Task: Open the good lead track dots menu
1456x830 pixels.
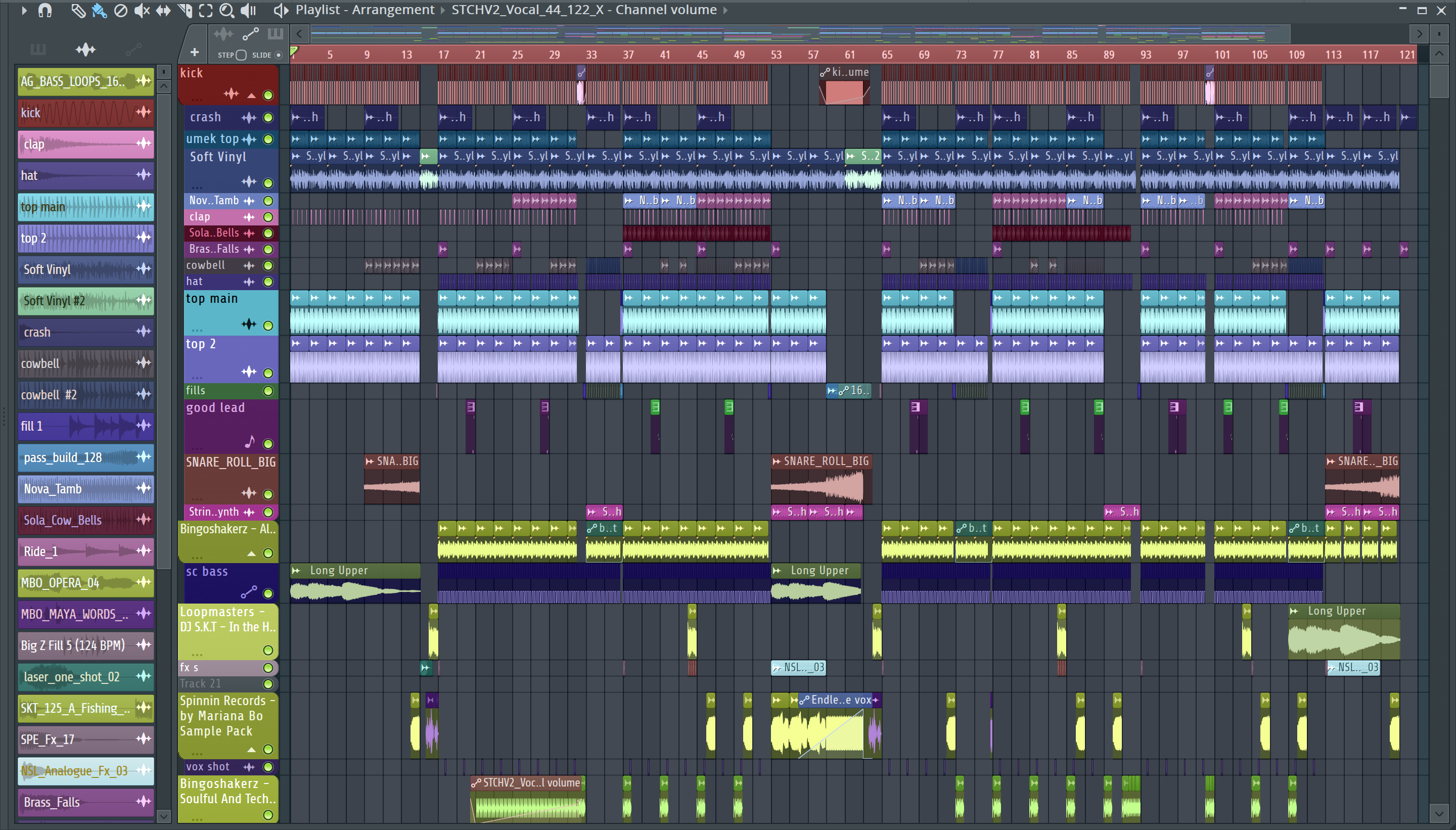Action: 197,448
